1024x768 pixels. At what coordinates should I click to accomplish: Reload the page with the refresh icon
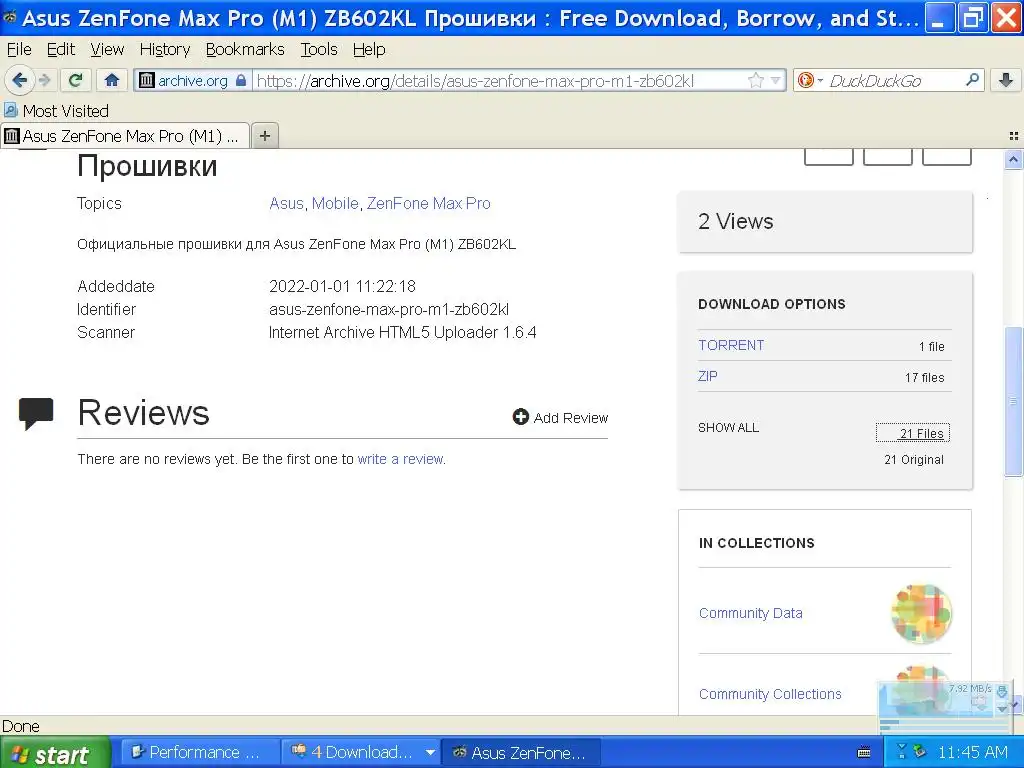[x=76, y=80]
